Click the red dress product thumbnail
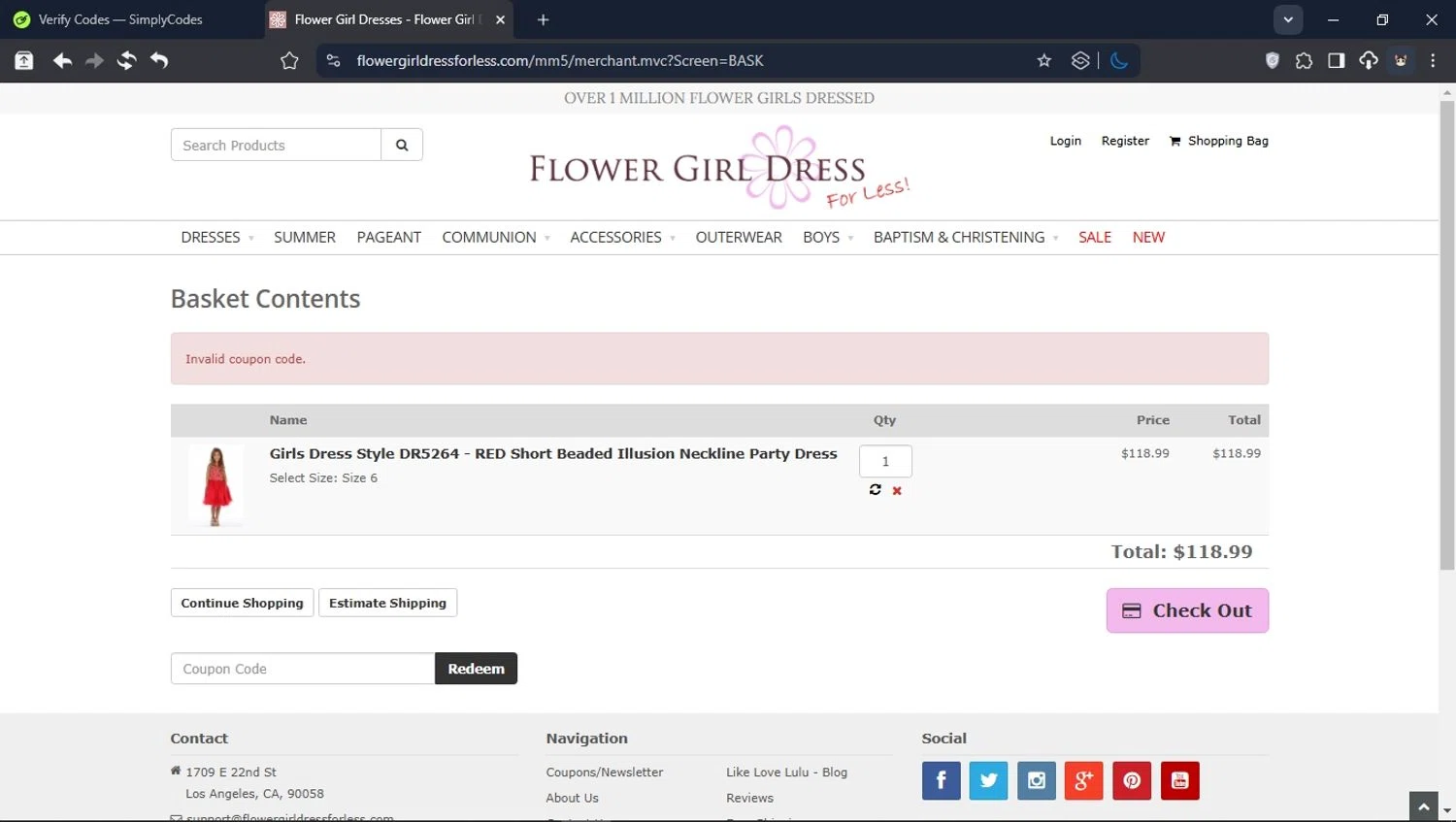1456x822 pixels. click(x=215, y=485)
